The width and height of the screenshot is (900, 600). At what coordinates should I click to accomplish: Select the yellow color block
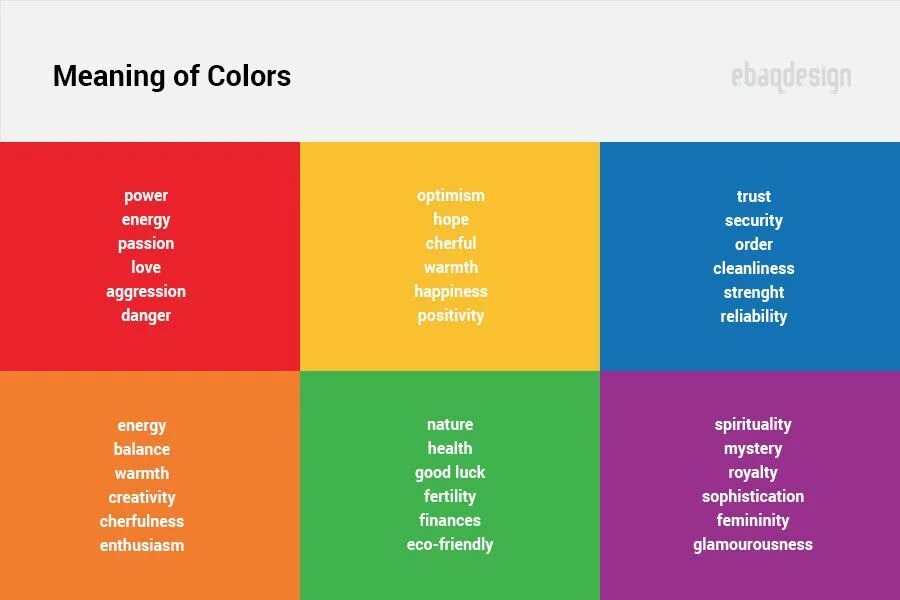click(x=450, y=256)
